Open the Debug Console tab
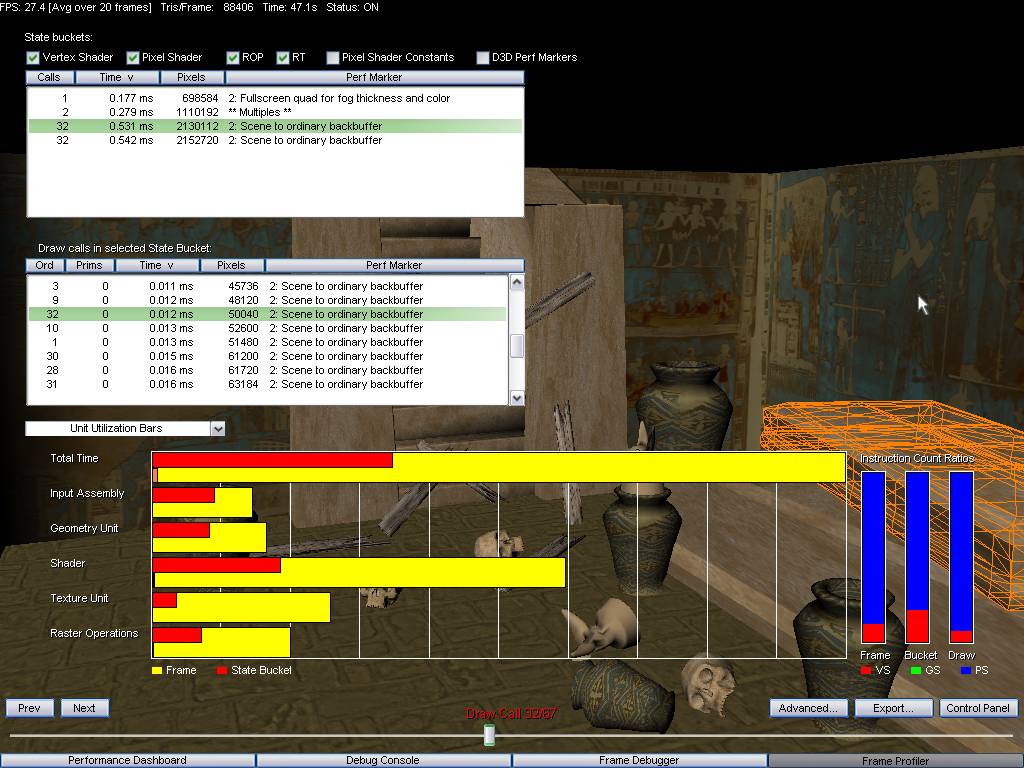The height and width of the screenshot is (768, 1024). 383,760
